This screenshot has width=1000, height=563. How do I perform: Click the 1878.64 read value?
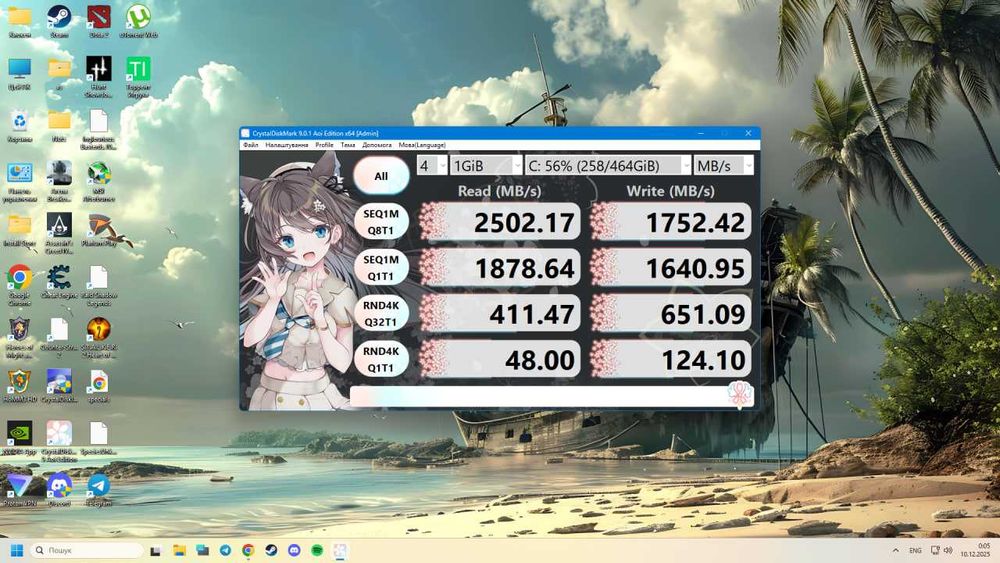(499, 268)
